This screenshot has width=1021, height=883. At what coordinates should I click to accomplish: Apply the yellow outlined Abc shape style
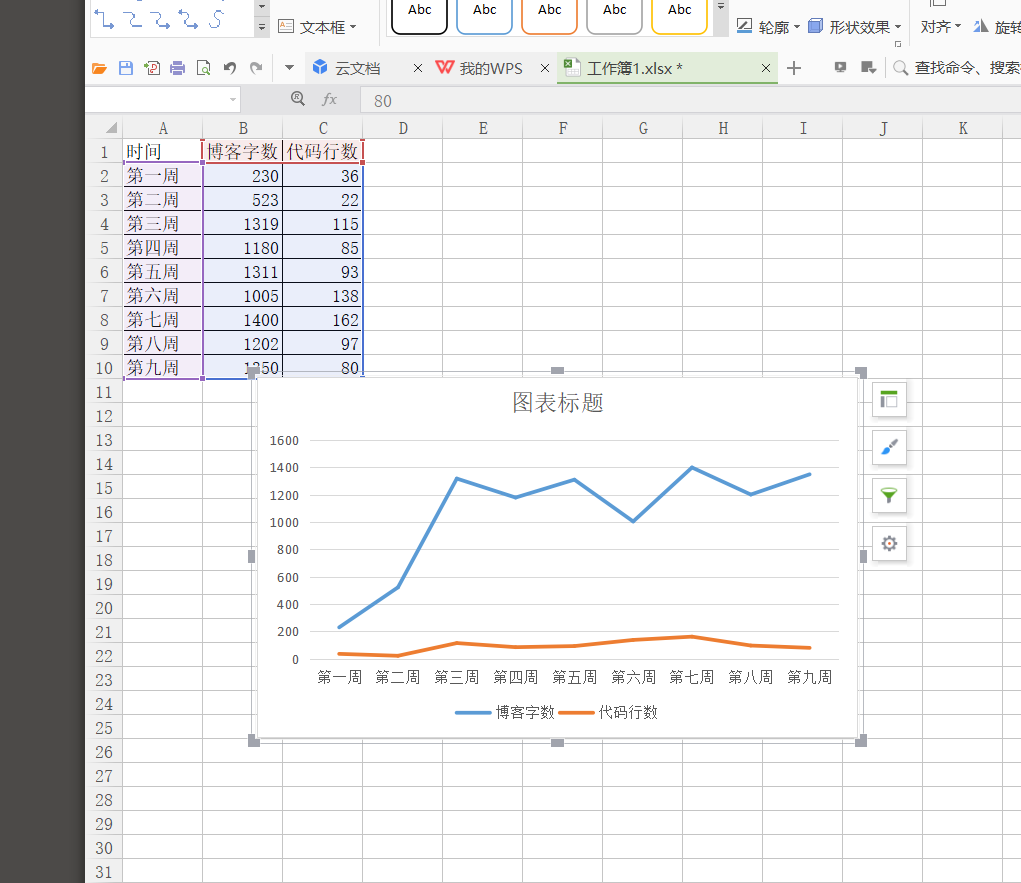coord(679,14)
